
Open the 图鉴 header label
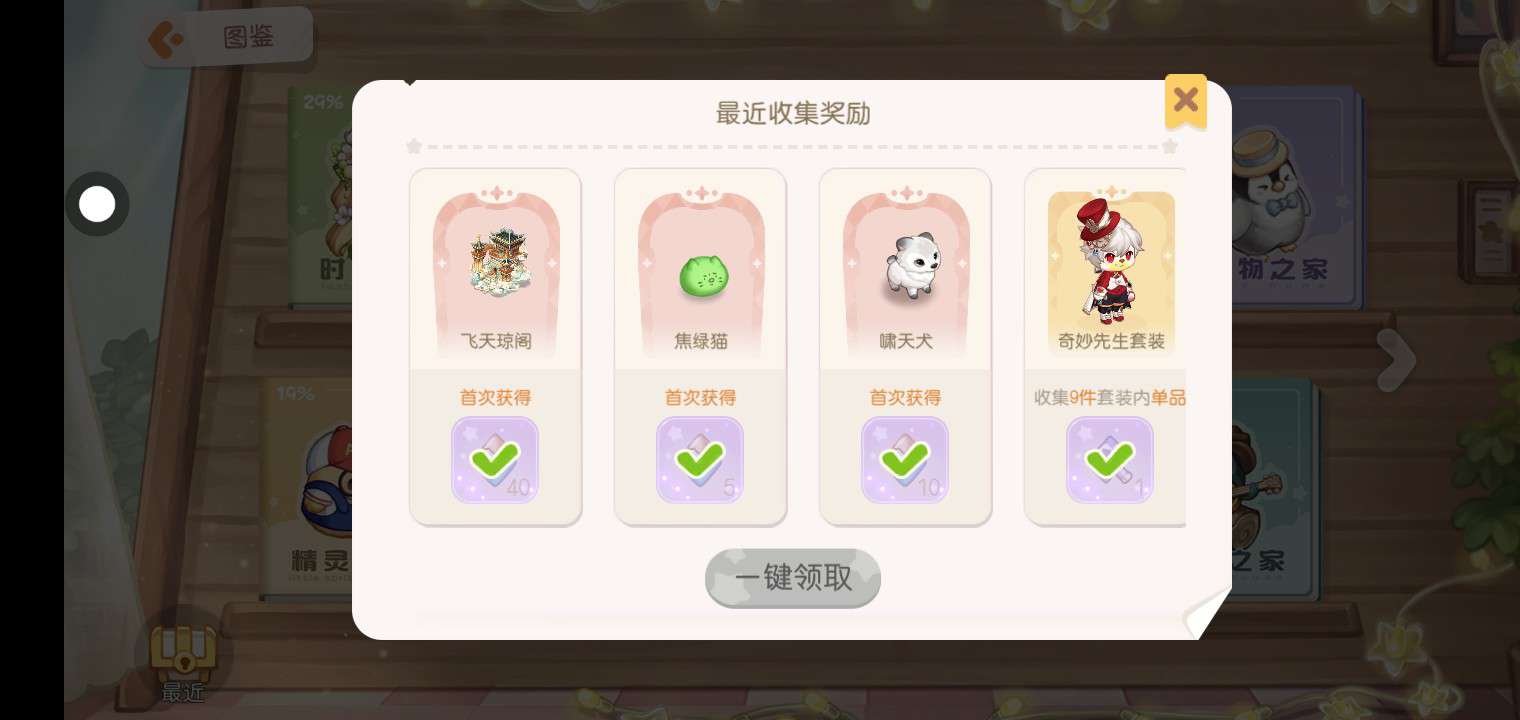coord(249,38)
